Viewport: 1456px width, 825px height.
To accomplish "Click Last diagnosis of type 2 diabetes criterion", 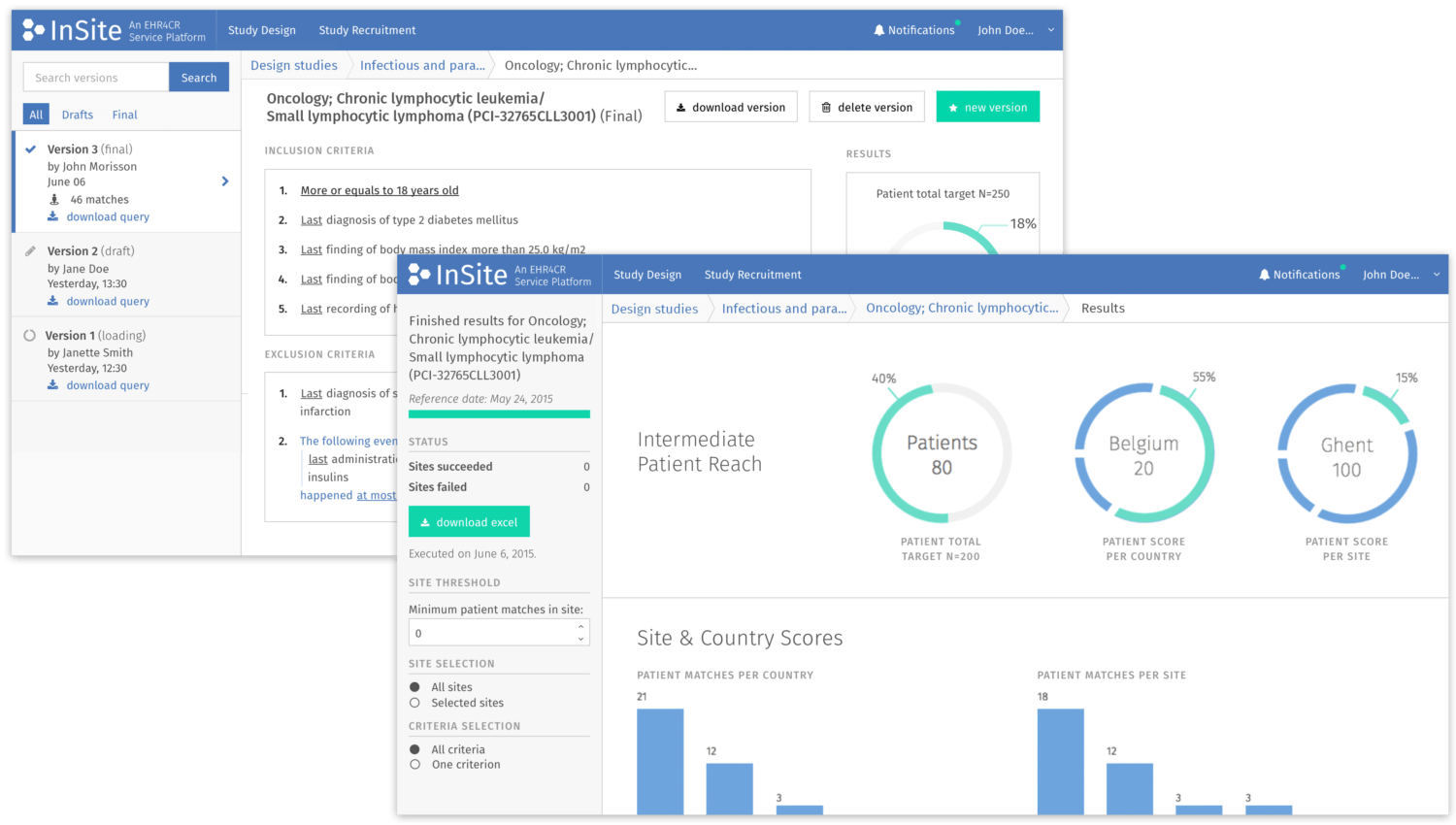I will [410, 220].
